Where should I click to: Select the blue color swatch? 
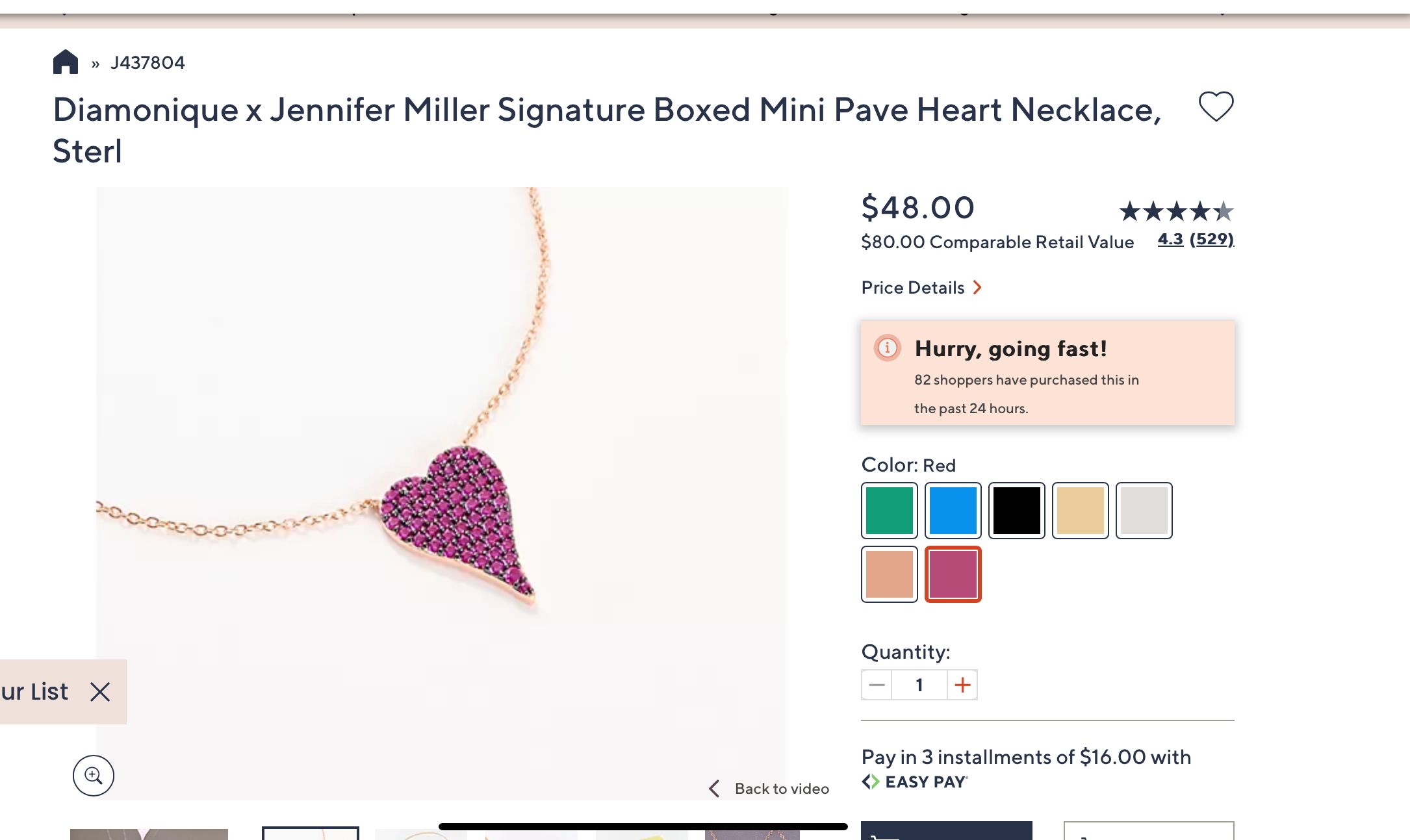tap(953, 511)
